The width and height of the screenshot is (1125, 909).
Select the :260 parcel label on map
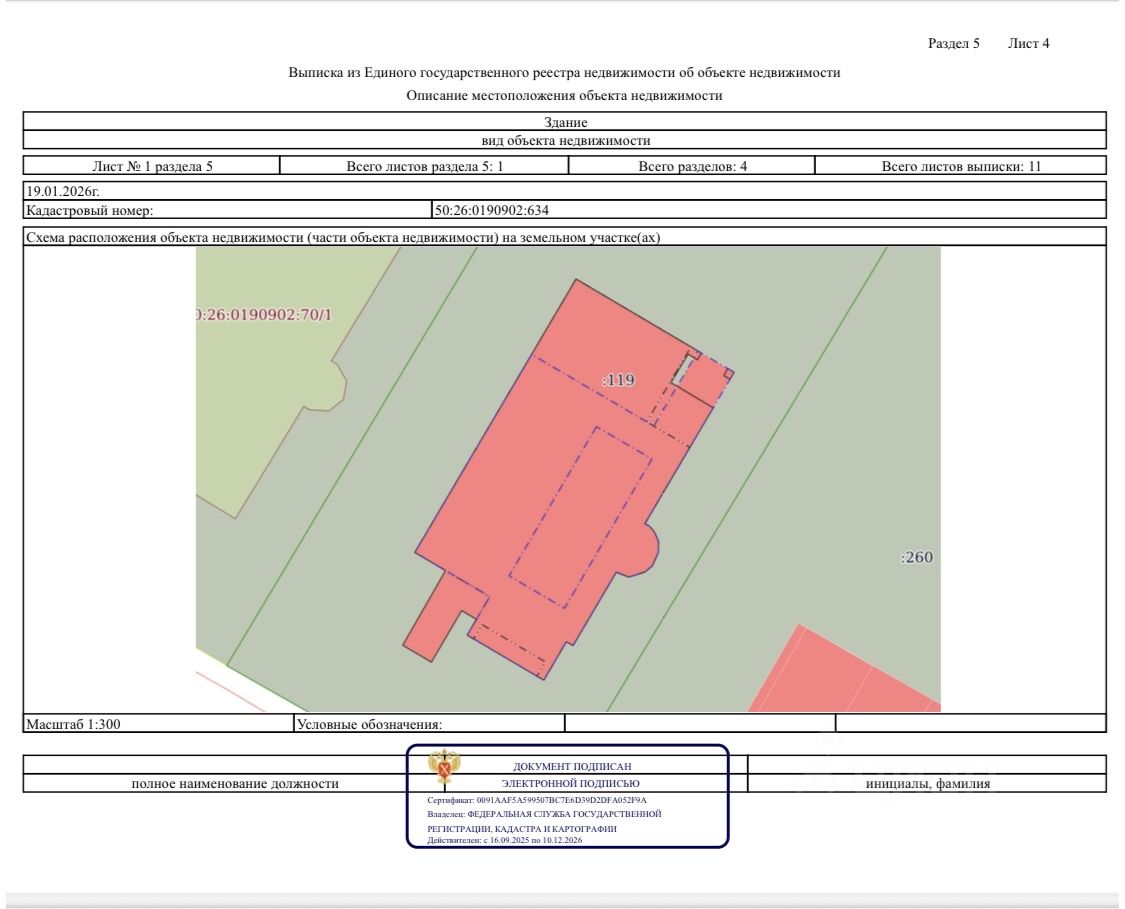point(916,558)
